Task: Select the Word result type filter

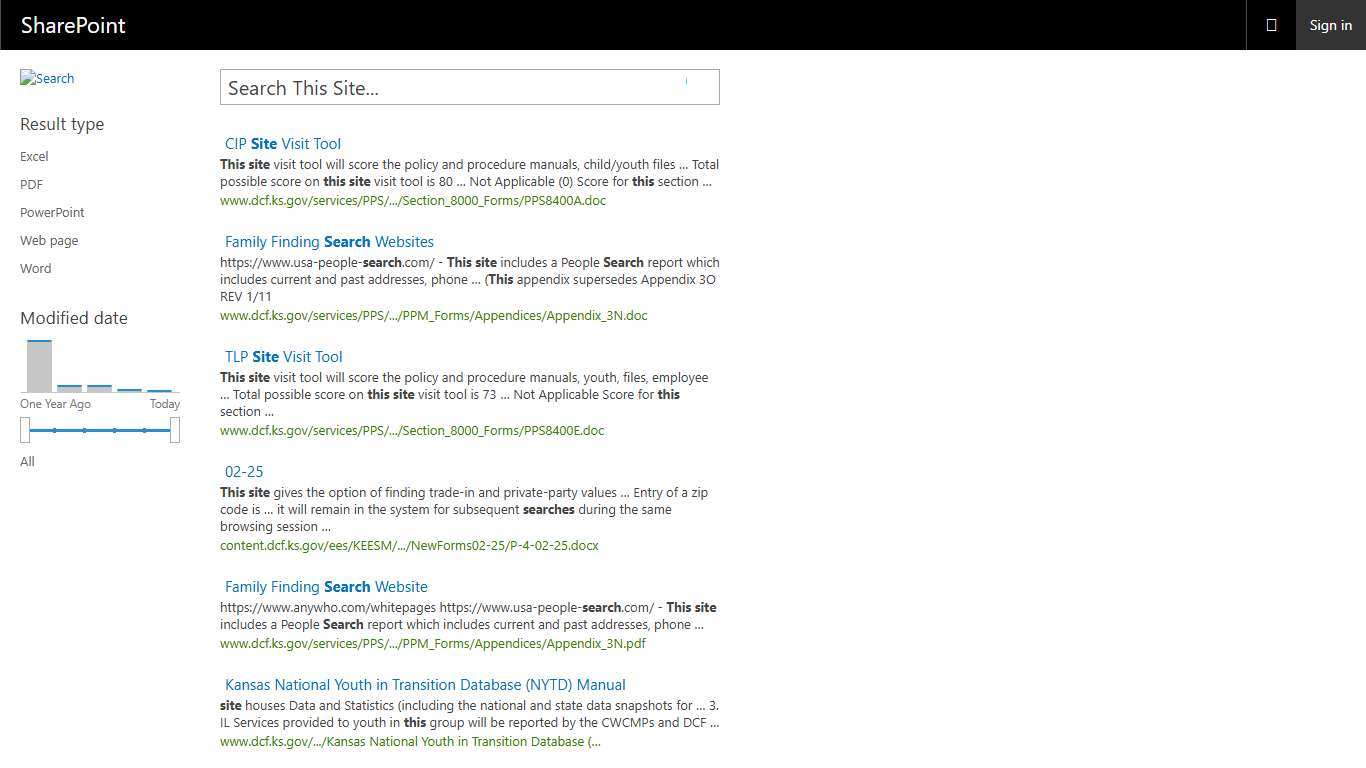Action: point(35,268)
